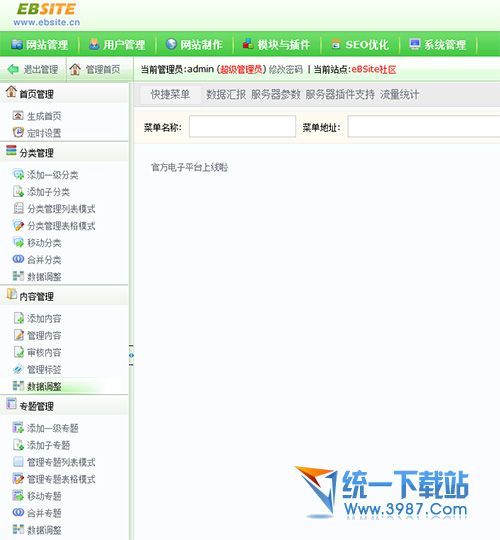Click the 添加一级专题 icon

pos(18,427)
